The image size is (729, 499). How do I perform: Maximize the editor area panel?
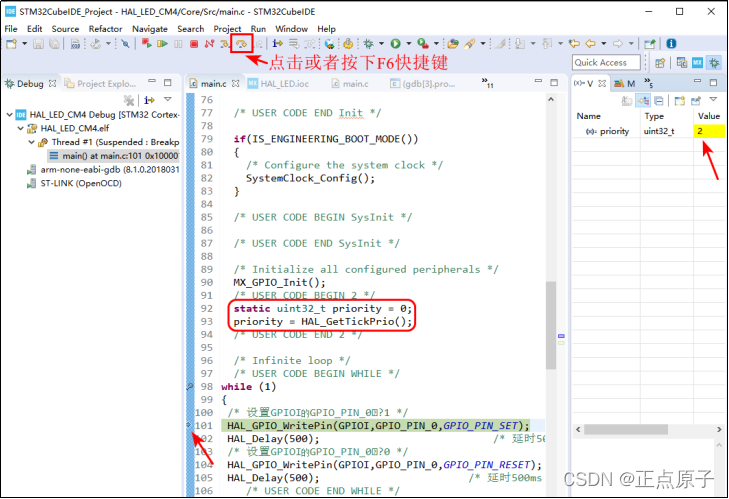click(554, 82)
